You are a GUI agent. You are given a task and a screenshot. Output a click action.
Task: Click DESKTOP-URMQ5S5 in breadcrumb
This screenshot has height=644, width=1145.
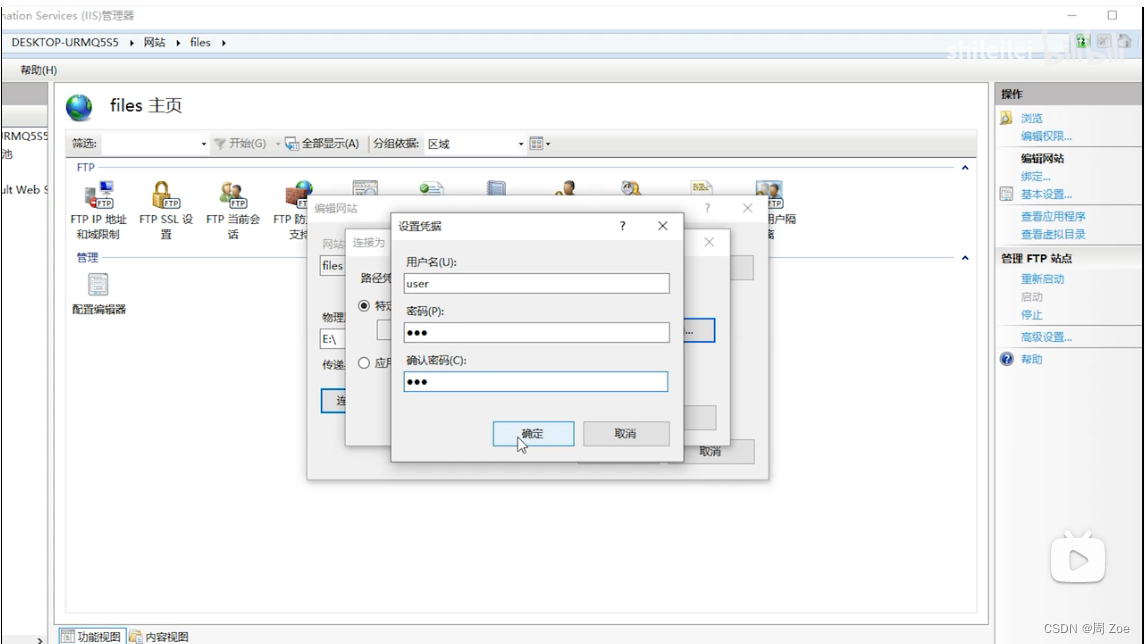[x=65, y=42]
